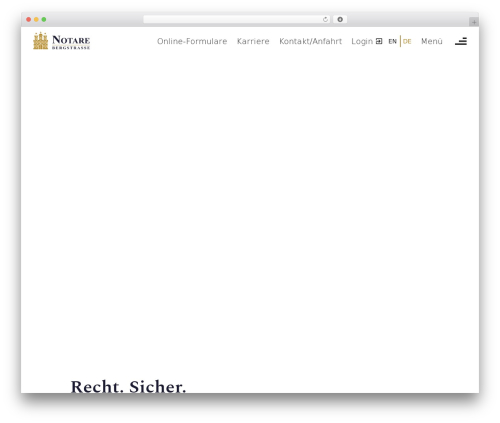500x423 pixels.
Task: Open the hamburger menu icon
Action: pos(461,41)
